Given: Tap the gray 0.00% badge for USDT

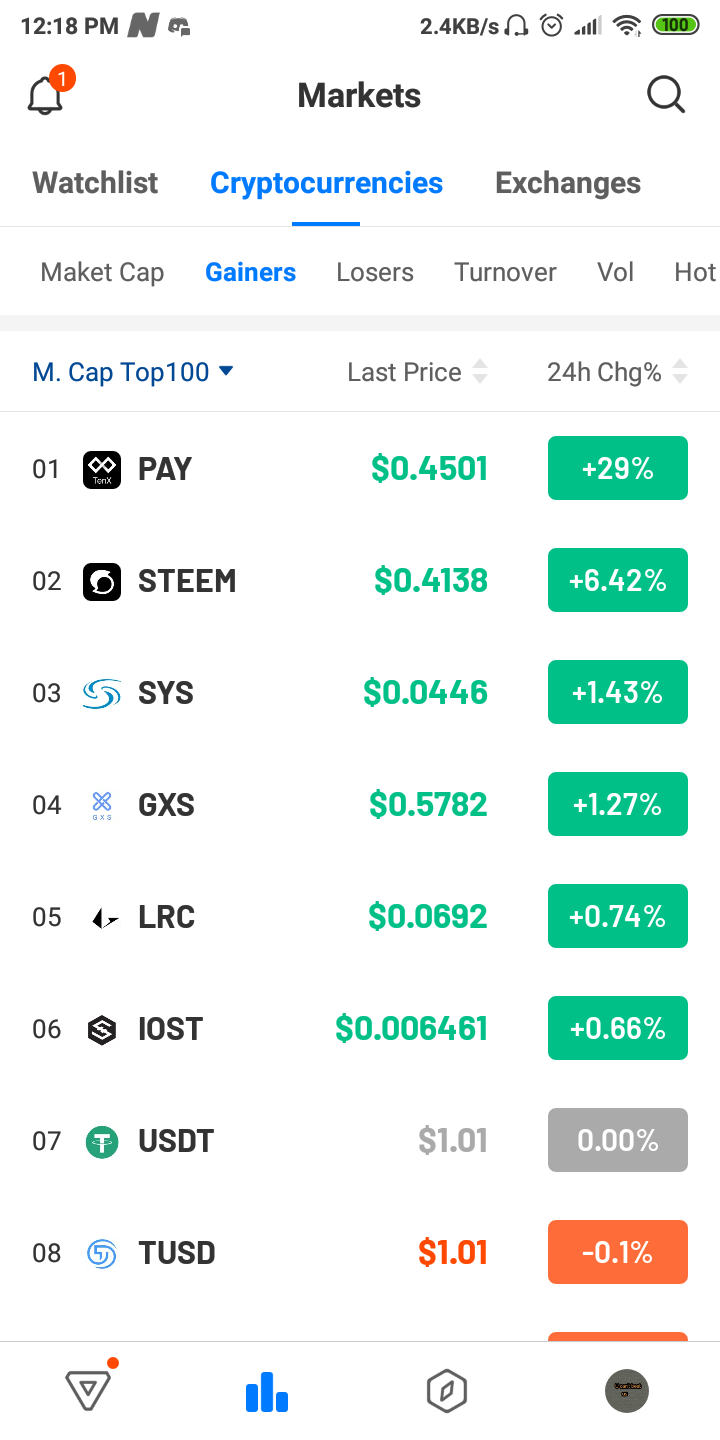Looking at the screenshot, I should (618, 1140).
